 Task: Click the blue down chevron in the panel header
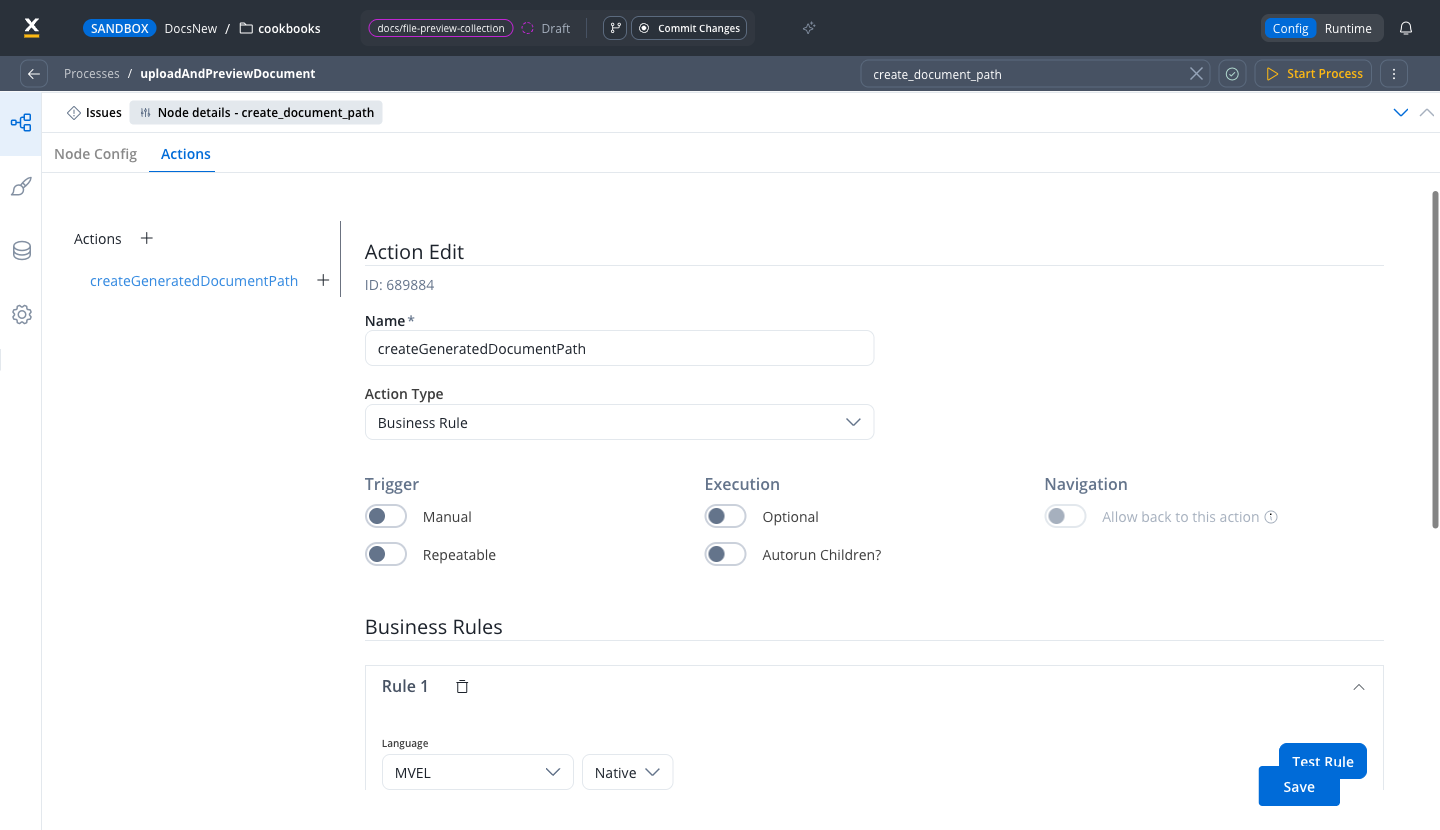coord(1401,112)
